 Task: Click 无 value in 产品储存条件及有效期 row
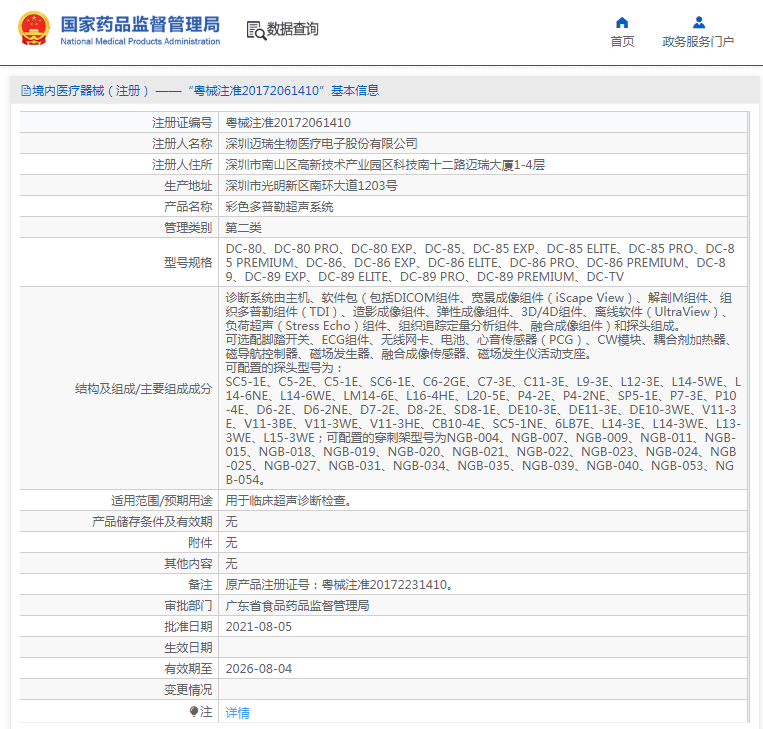click(231, 521)
